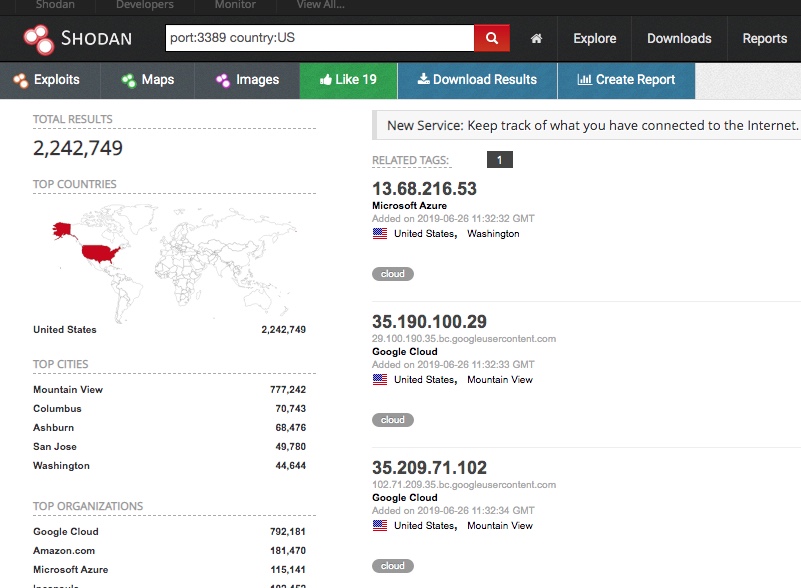
Task: Click Mountain View in 35.209.71.102 result
Action: point(500,526)
